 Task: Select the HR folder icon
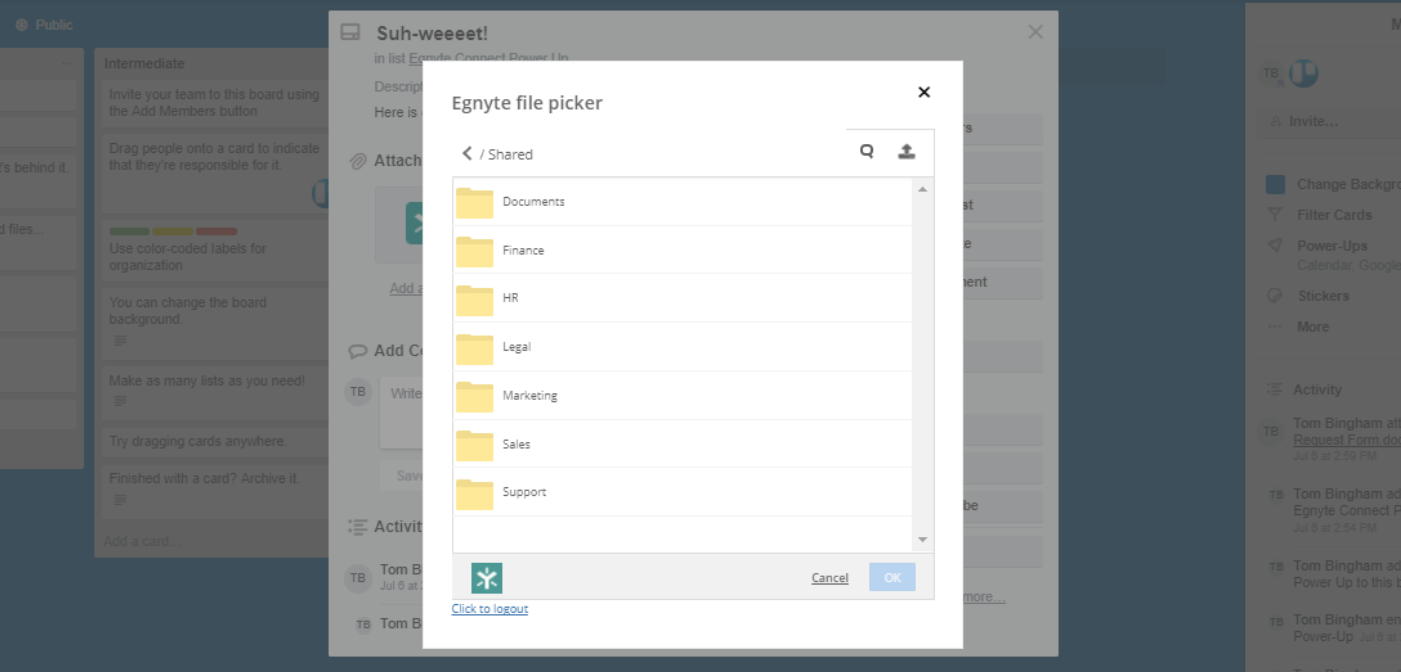475,299
